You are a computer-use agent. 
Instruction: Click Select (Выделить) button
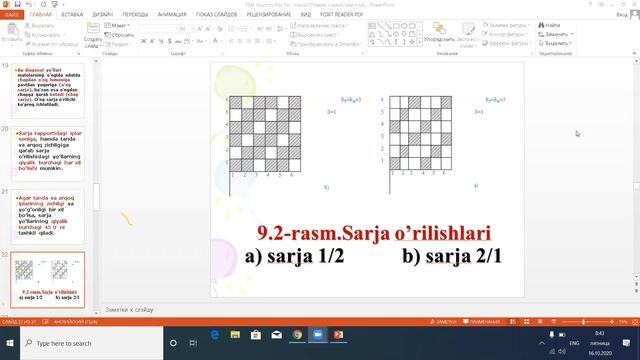point(555,43)
